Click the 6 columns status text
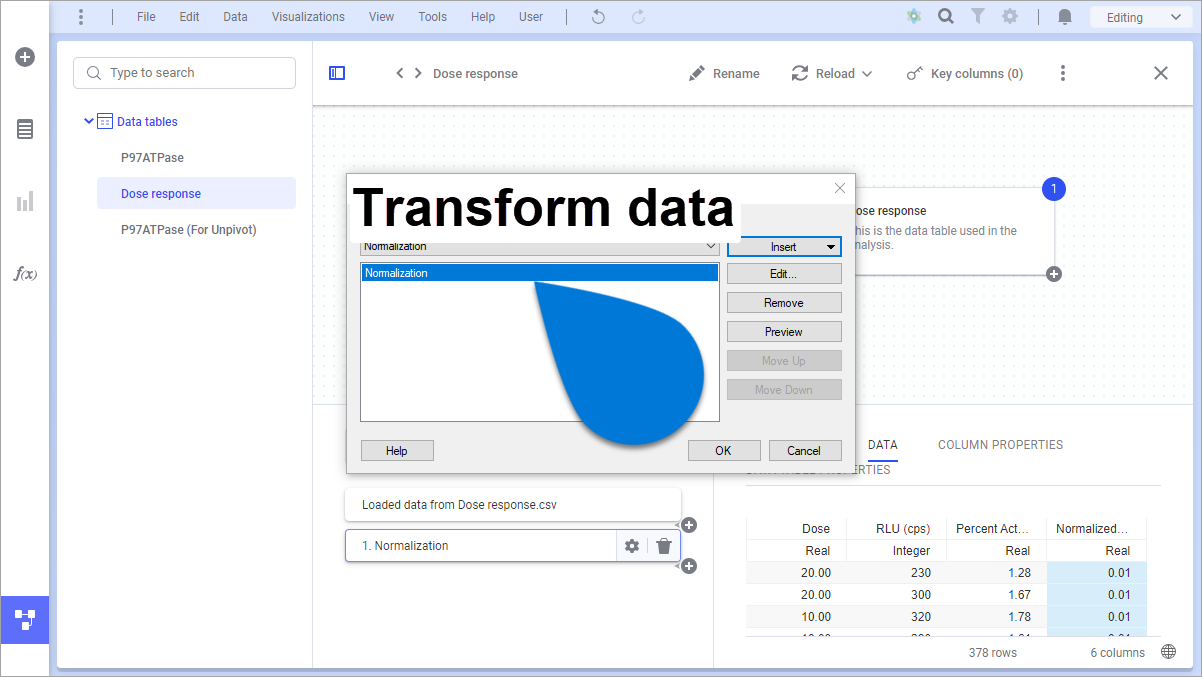This screenshot has width=1202, height=677. coord(1118,652)
